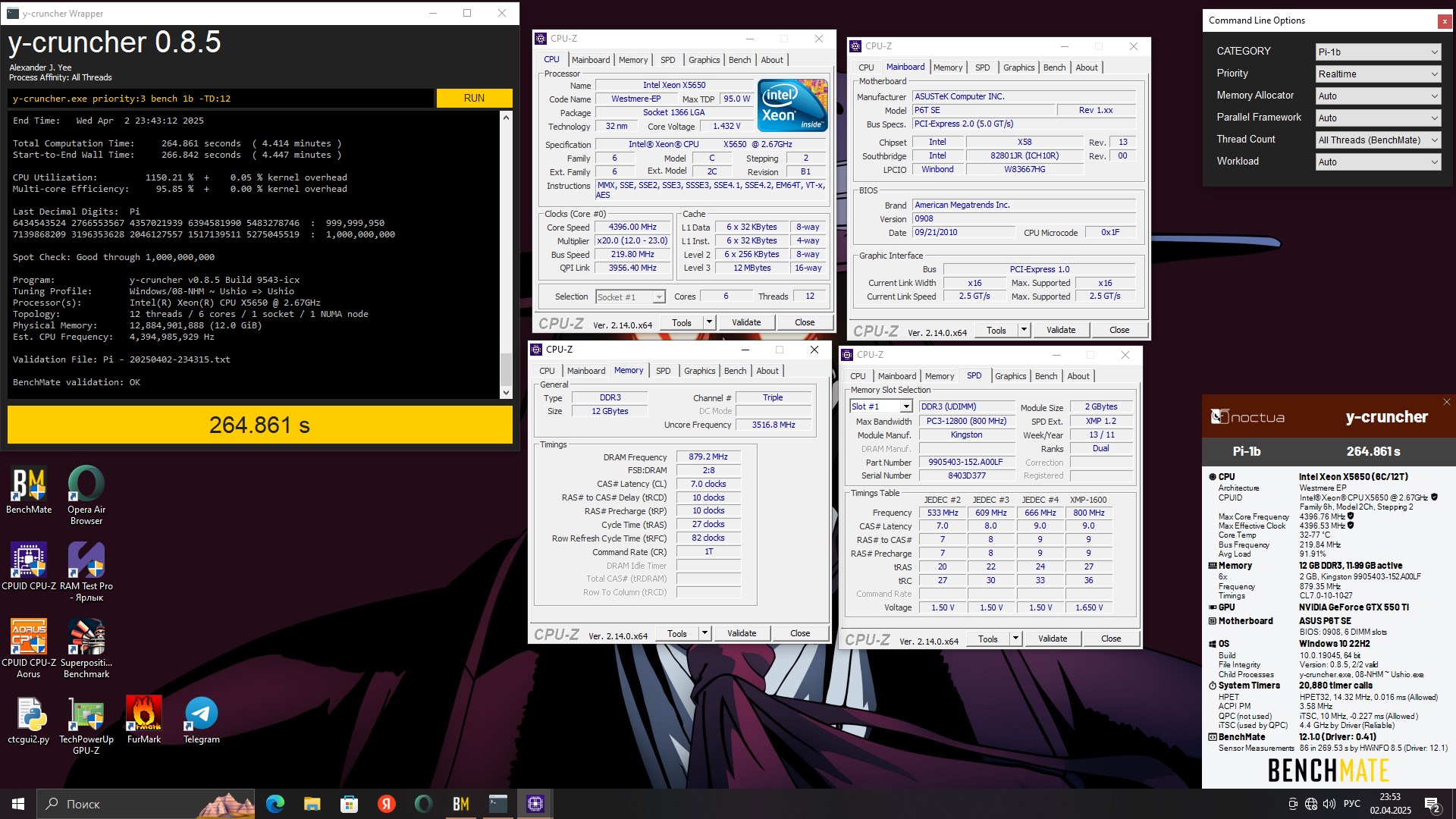Screen dimensions: 1456x819
Task: Click Validate in the CPU-Z SPD window
Action: (x=1053, y=639)
